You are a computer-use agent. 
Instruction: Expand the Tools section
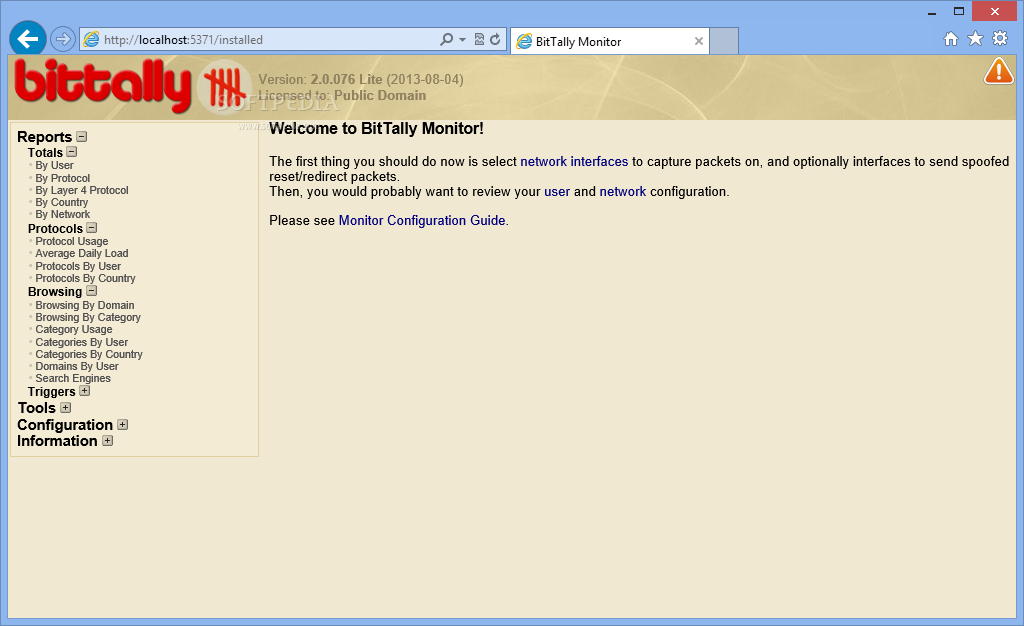point(65,407)
